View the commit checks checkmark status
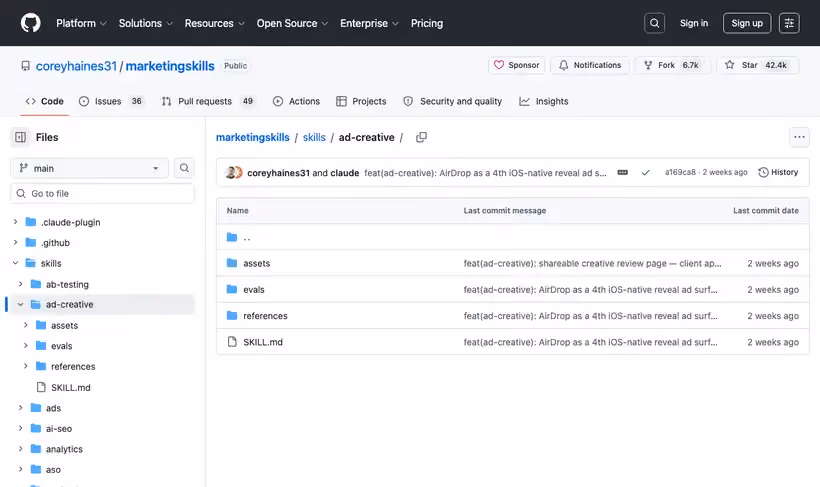 645,172
